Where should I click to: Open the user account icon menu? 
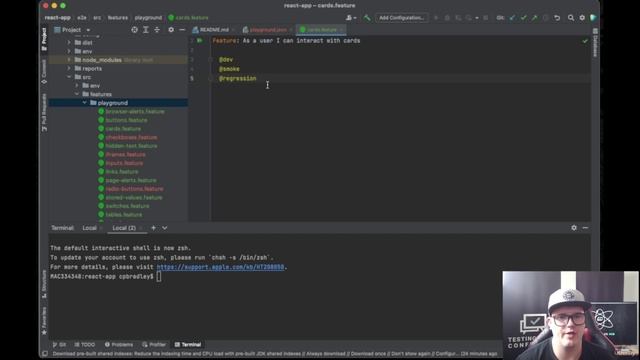pyautogui.click(x=351, y=18)
